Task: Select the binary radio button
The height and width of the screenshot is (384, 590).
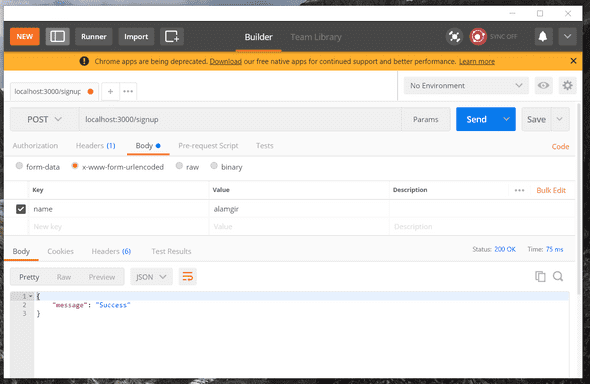Action: pyautogui.click(x=214, y=166)
